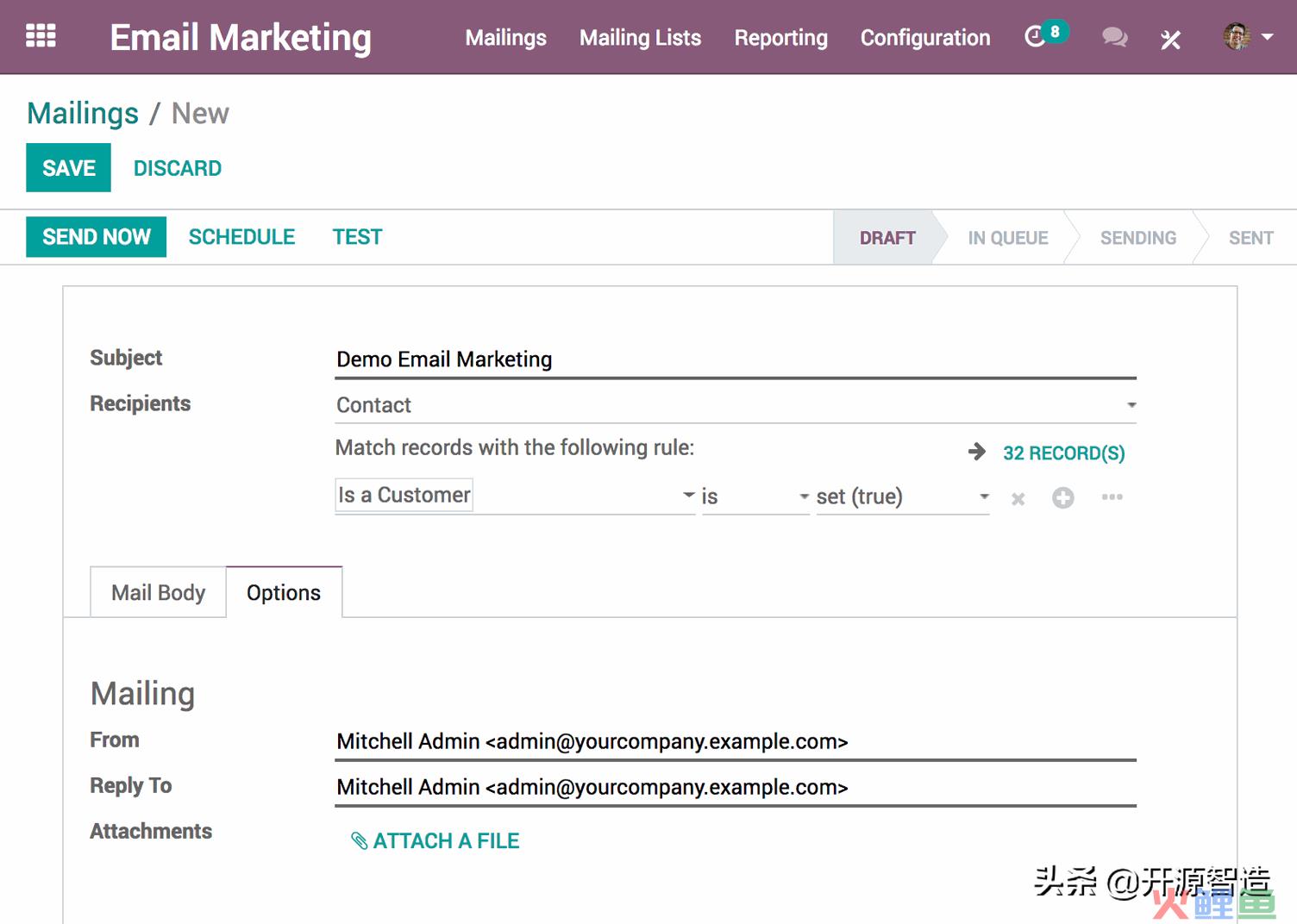Save the new mailing
Viewport: 1297px width, 924px height.
click(68, 167)
